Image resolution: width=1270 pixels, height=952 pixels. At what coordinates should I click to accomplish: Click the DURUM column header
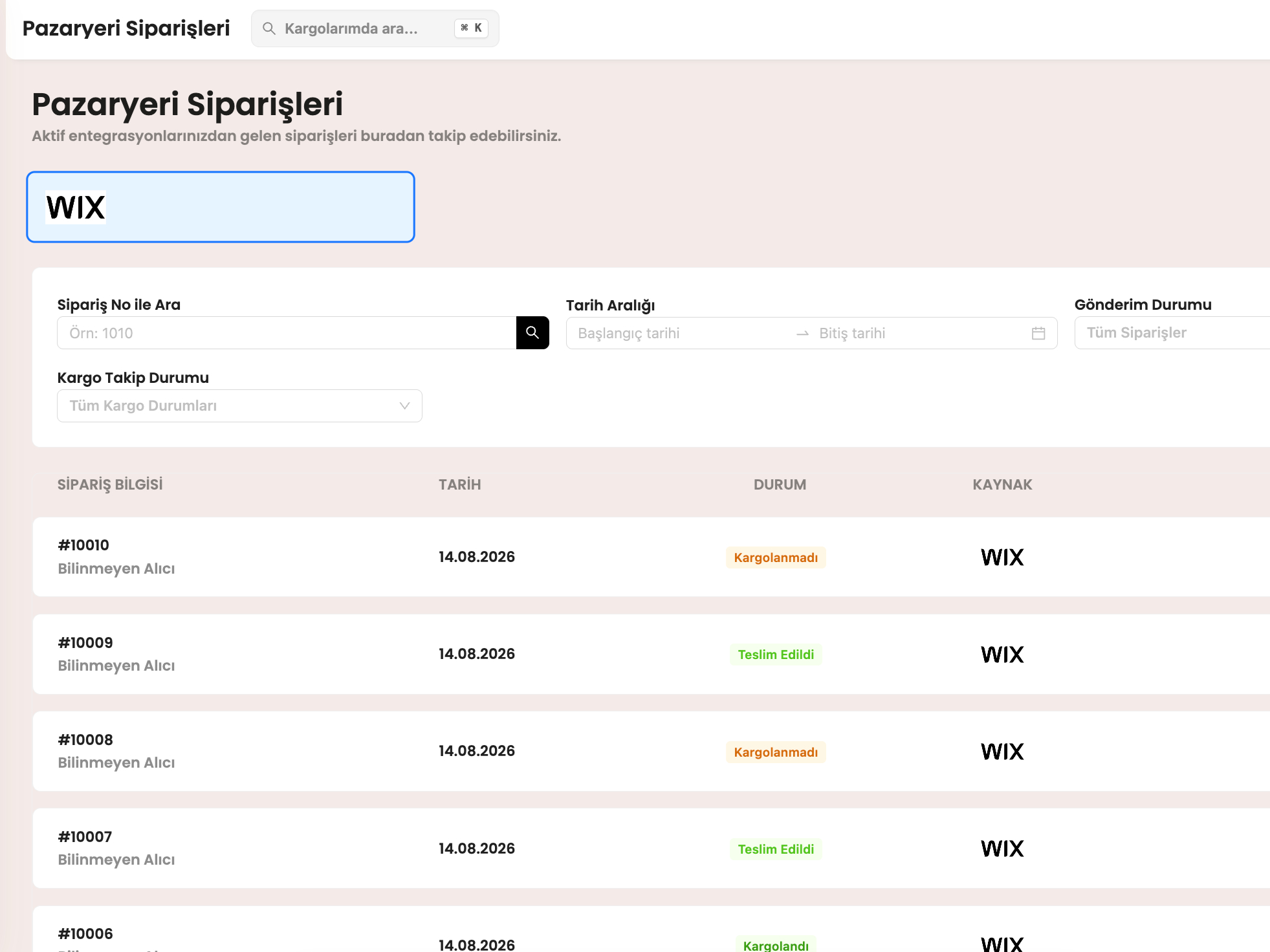780,484
